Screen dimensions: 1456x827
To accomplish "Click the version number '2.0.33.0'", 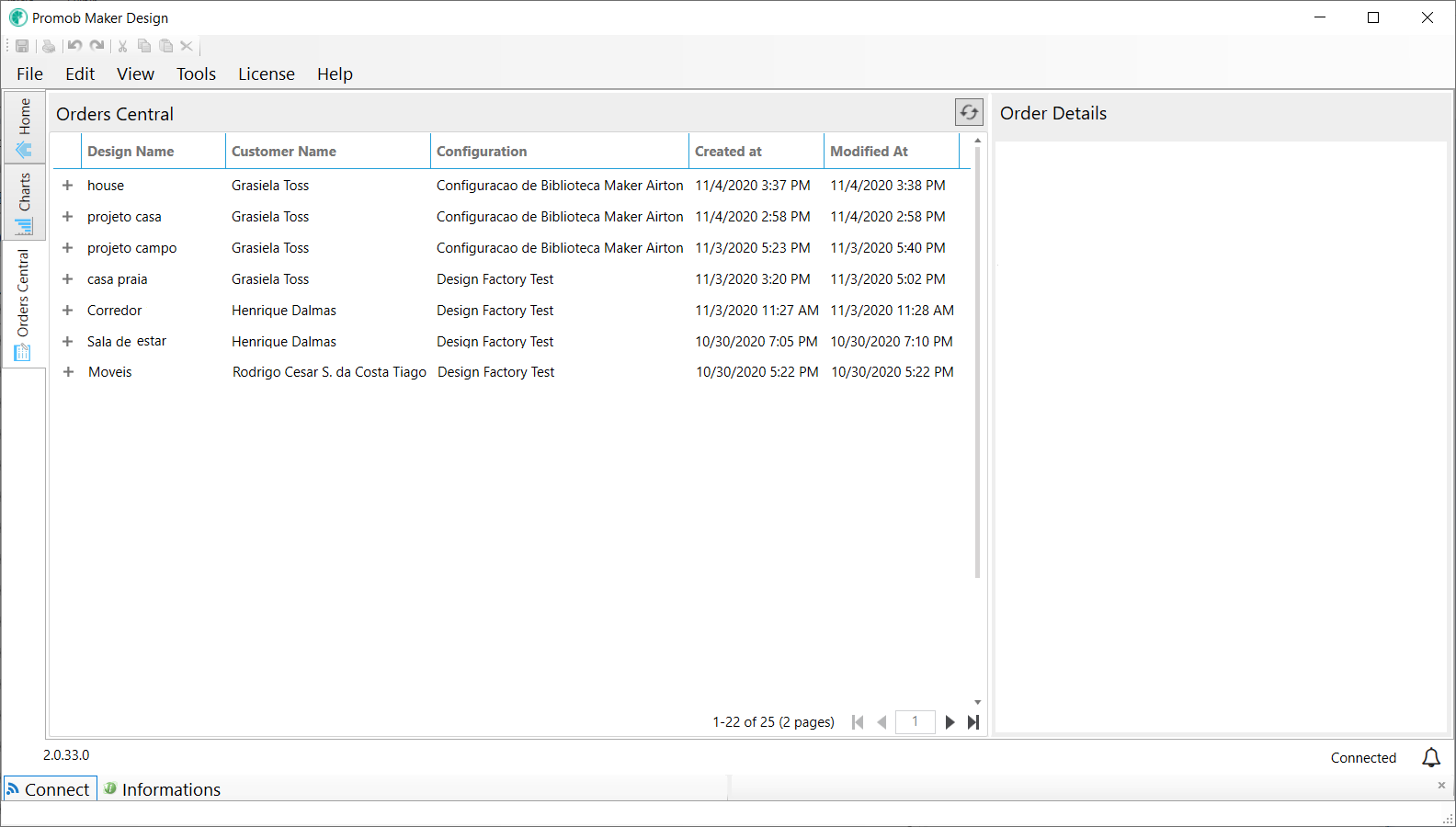I will [66, 755].
